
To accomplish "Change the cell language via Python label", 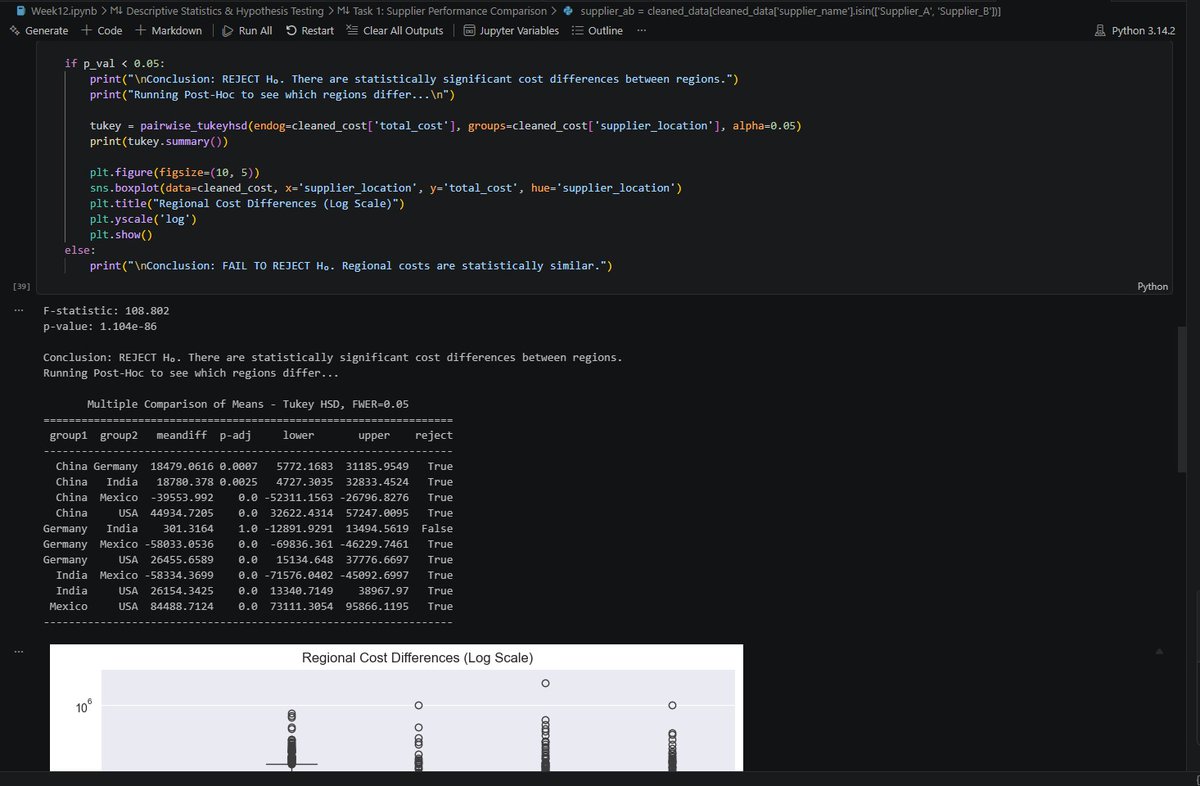I will 1152,286.
